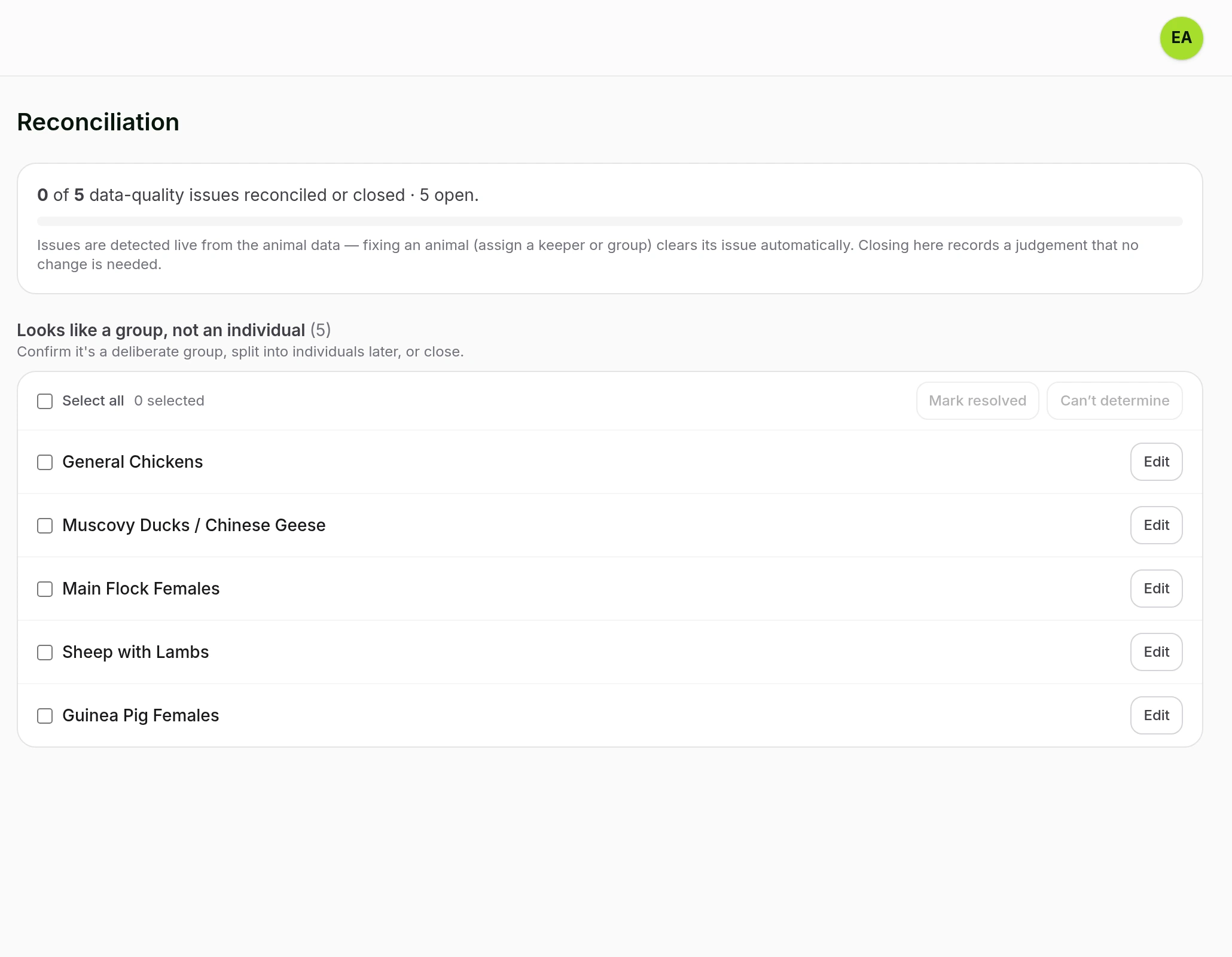Click the Guinea Pig Females label
Viewport: 1232px width, 957px height.
point(141,715)
